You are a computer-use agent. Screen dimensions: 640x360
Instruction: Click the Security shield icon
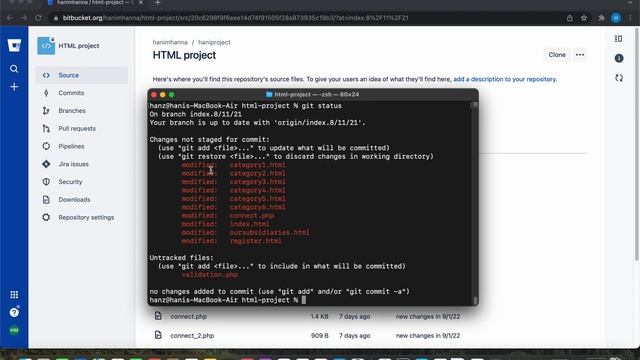46,182
